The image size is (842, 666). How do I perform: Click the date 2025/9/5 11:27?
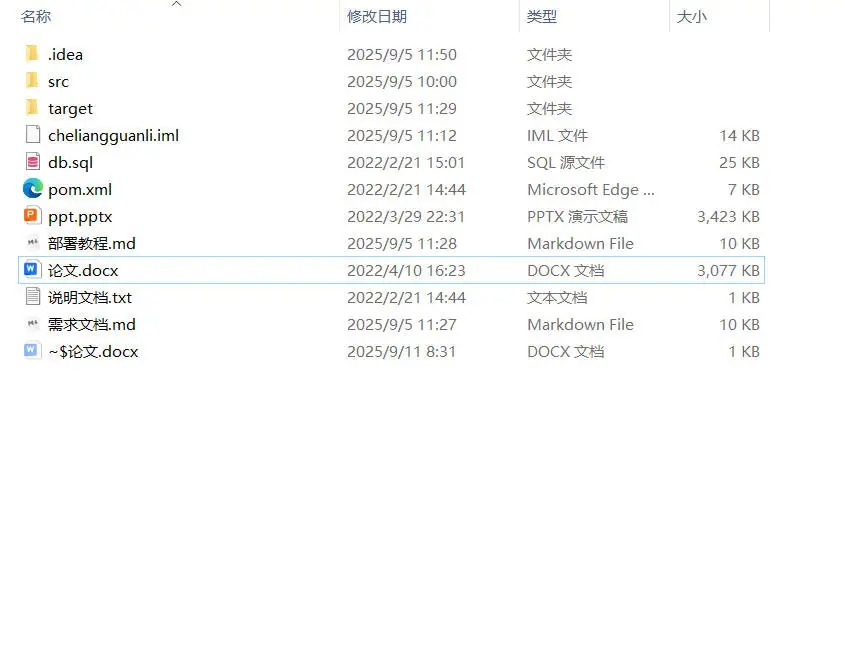[402, 324]
